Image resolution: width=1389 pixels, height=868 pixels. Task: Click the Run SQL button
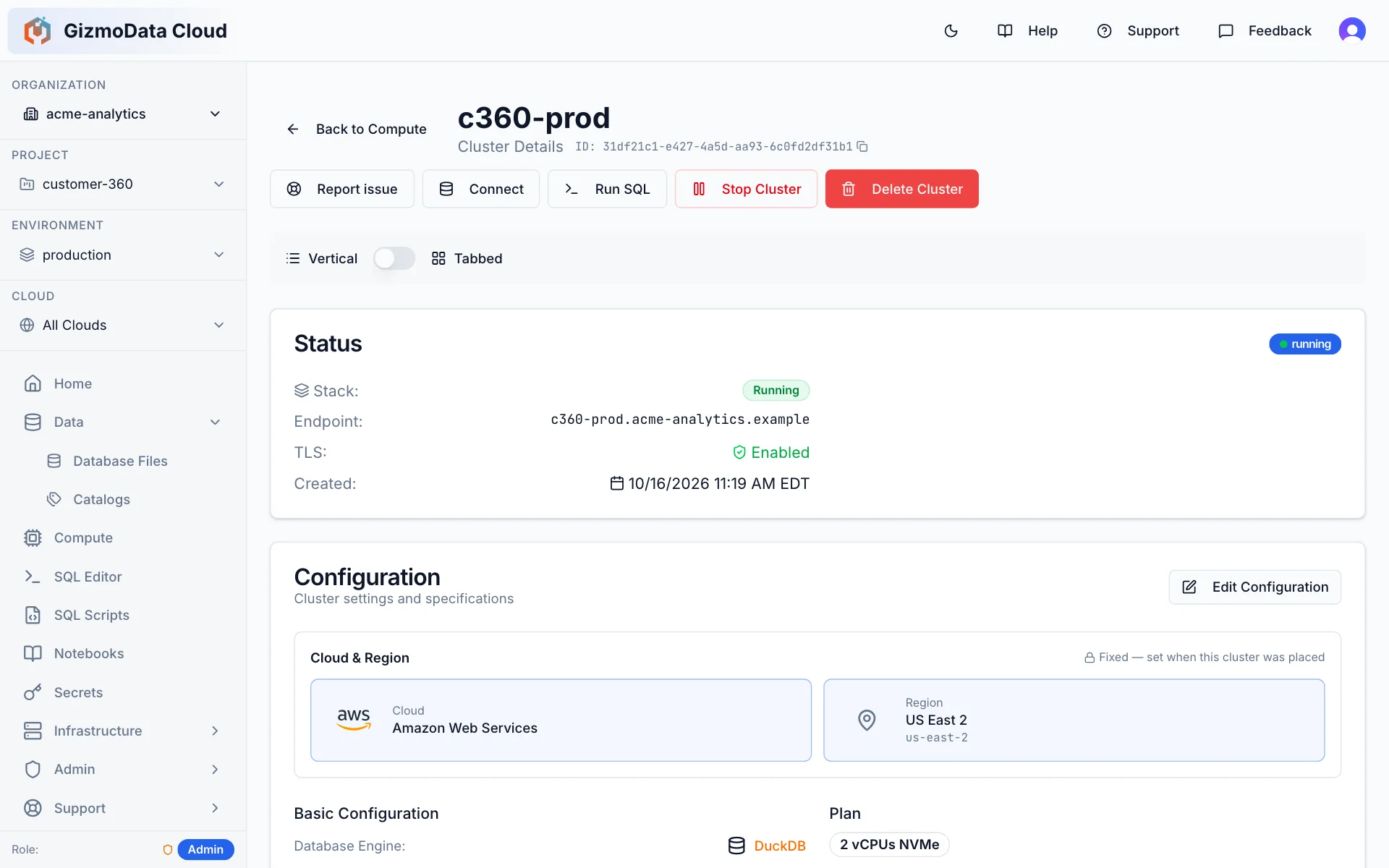tap(607, 189)
